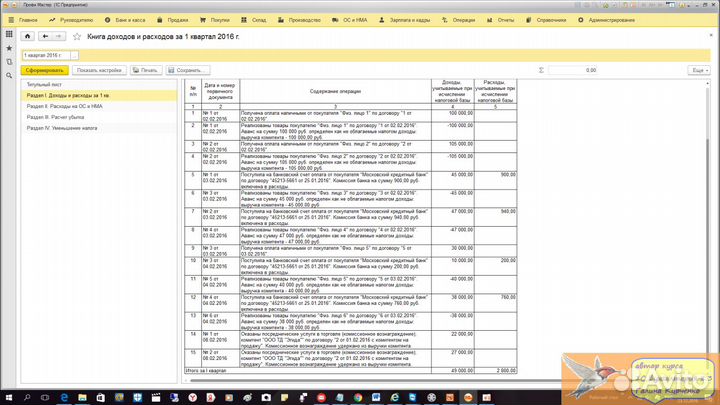
Task: Click the sum sigma icon
Action: pyautogui.click(x=541, y=71)
